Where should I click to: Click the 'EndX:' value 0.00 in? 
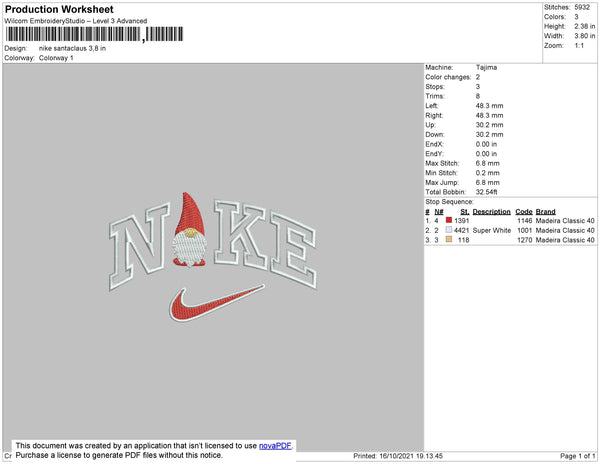pyautogui.click(x=486, y=144)
